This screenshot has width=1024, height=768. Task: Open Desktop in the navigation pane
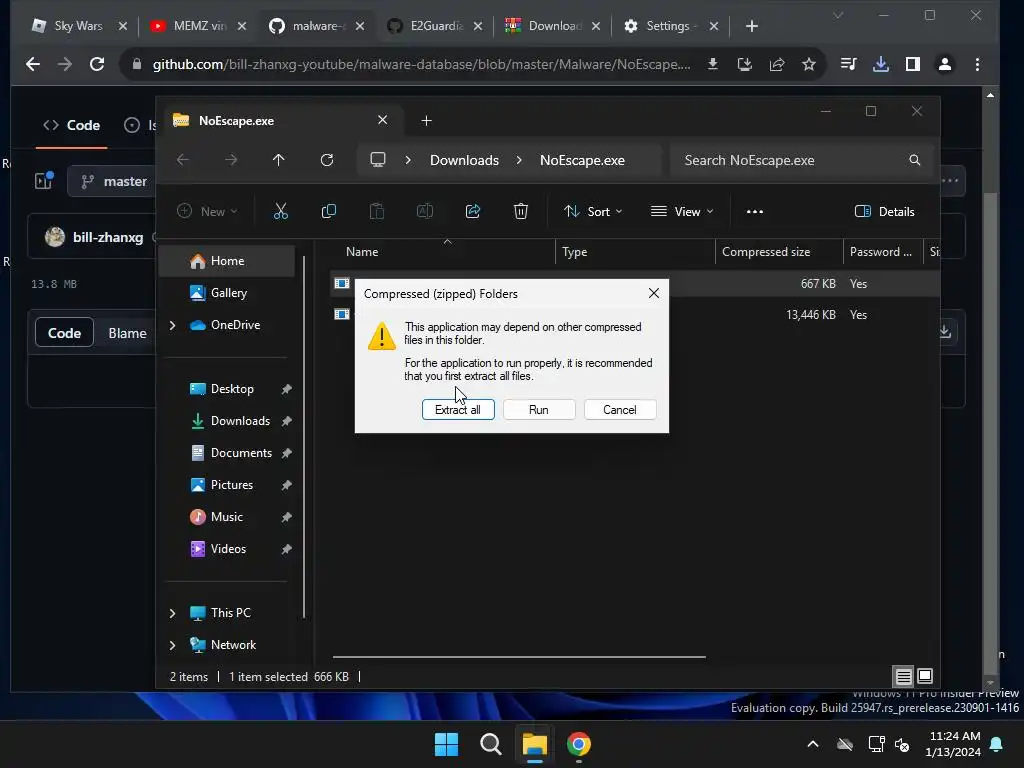point(229,389)
